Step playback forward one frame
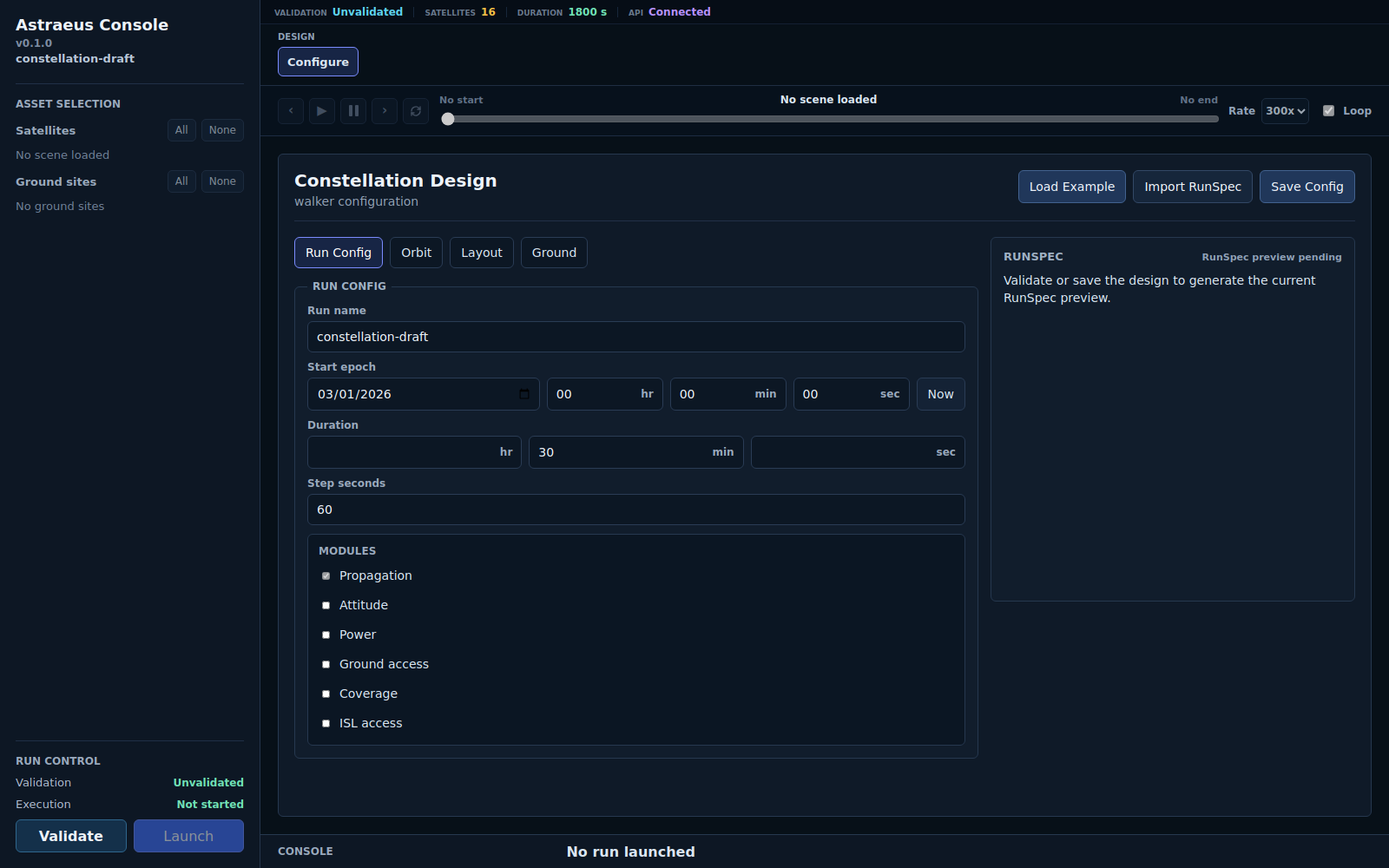Viewport: 1389px width, 868px height. click(x=385, y=111)
